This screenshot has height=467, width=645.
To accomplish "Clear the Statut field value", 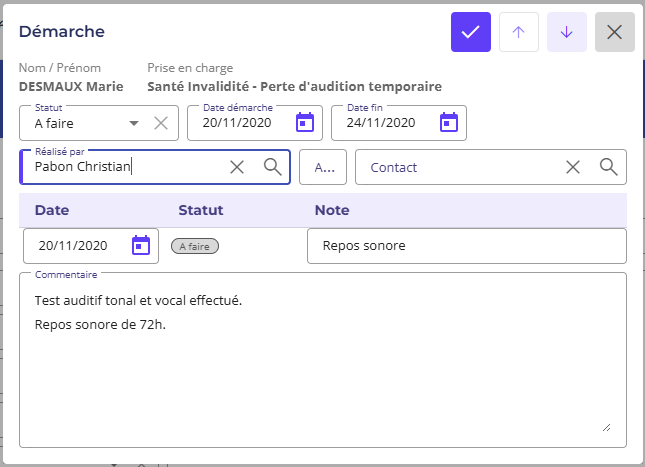I will click(160, 123).
